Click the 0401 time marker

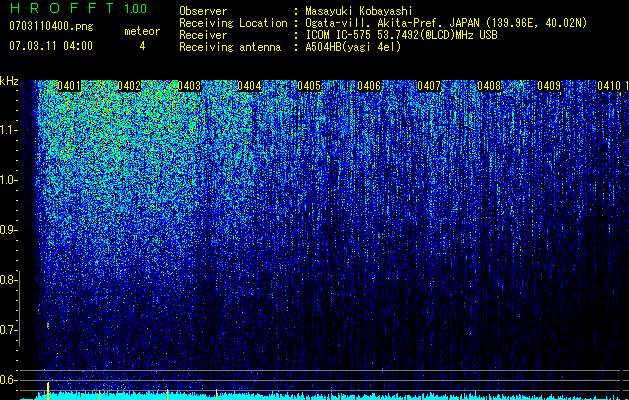point(69,86)
